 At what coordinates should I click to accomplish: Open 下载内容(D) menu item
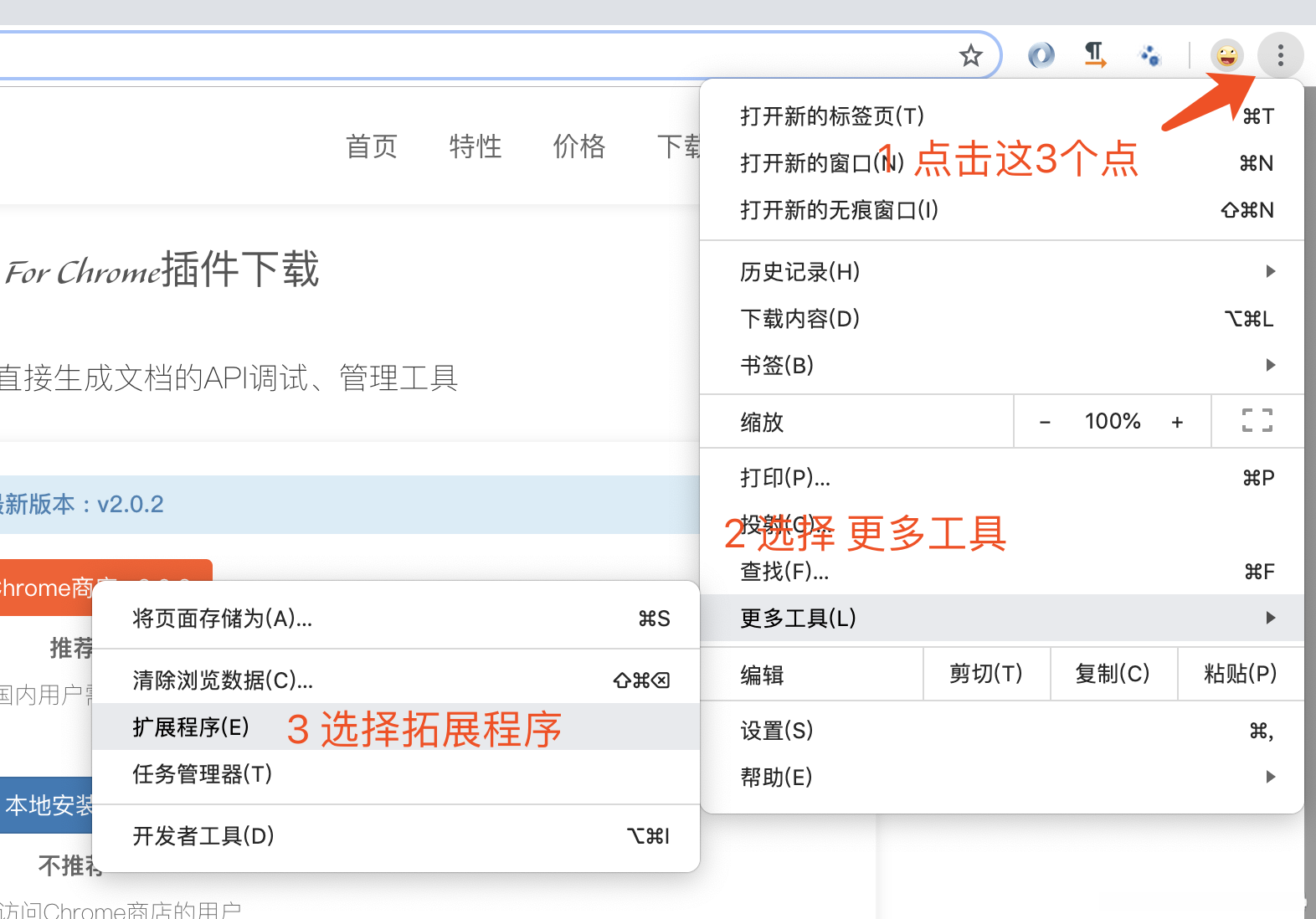pos(1002,318)
